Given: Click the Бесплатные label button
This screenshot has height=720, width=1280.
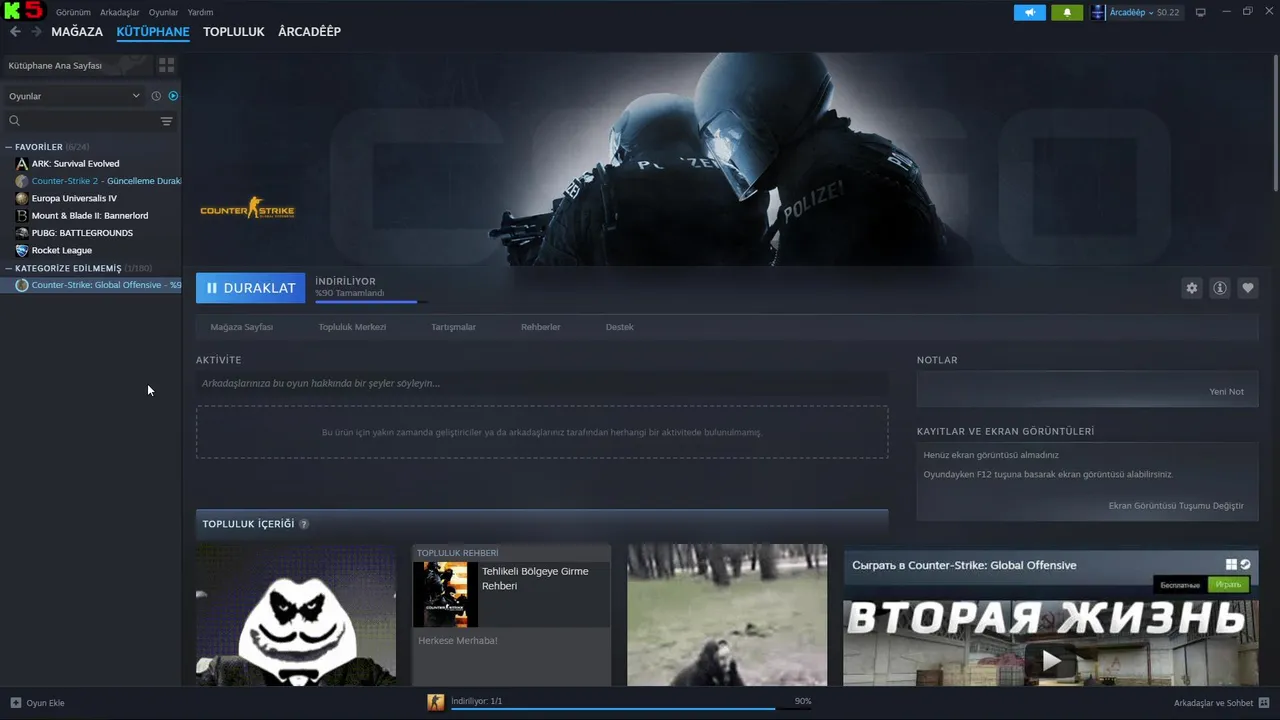Looking at the screenshot, I should coord(1180,584).
